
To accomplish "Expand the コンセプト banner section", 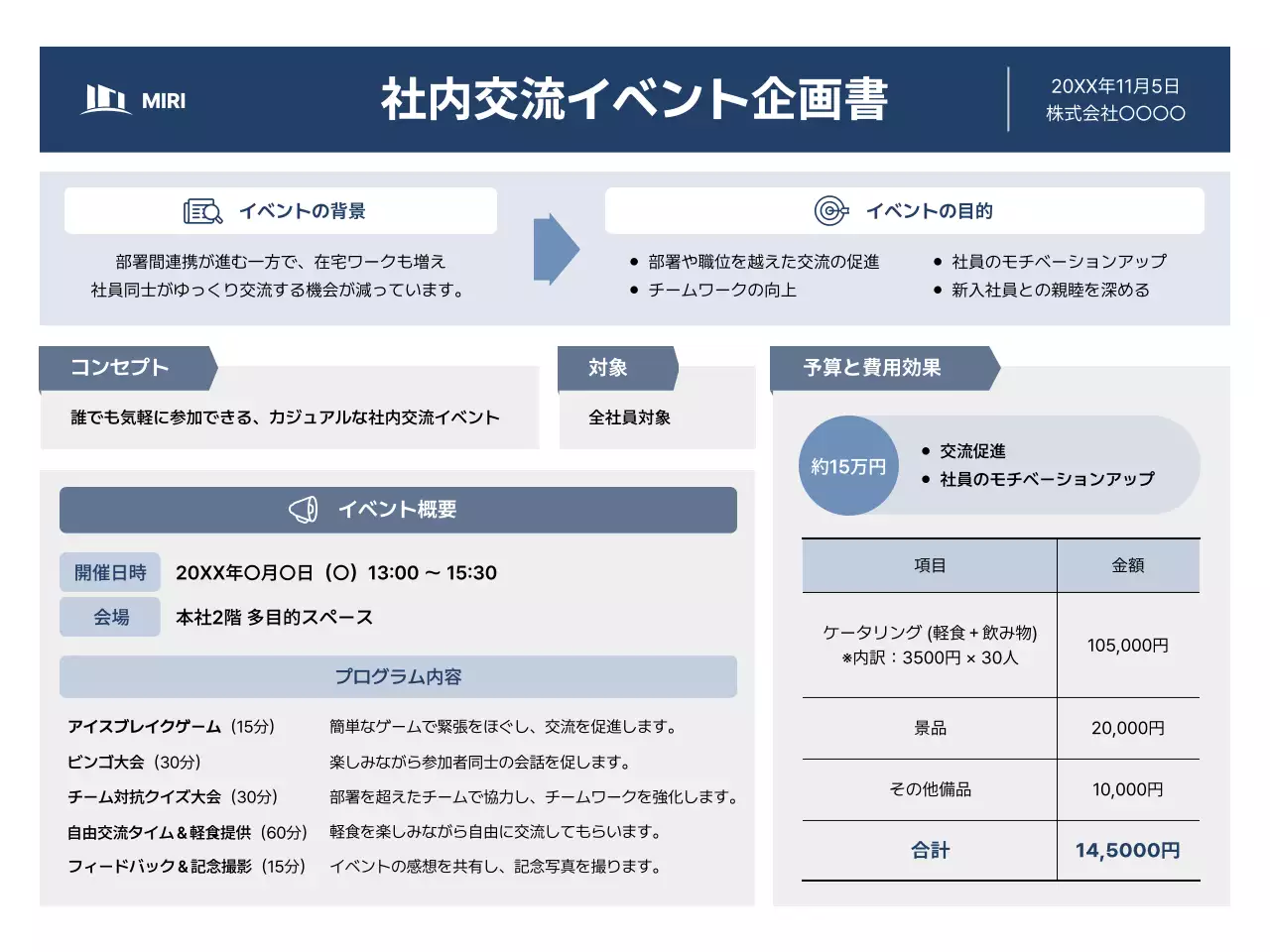I will tap(117, 367).
